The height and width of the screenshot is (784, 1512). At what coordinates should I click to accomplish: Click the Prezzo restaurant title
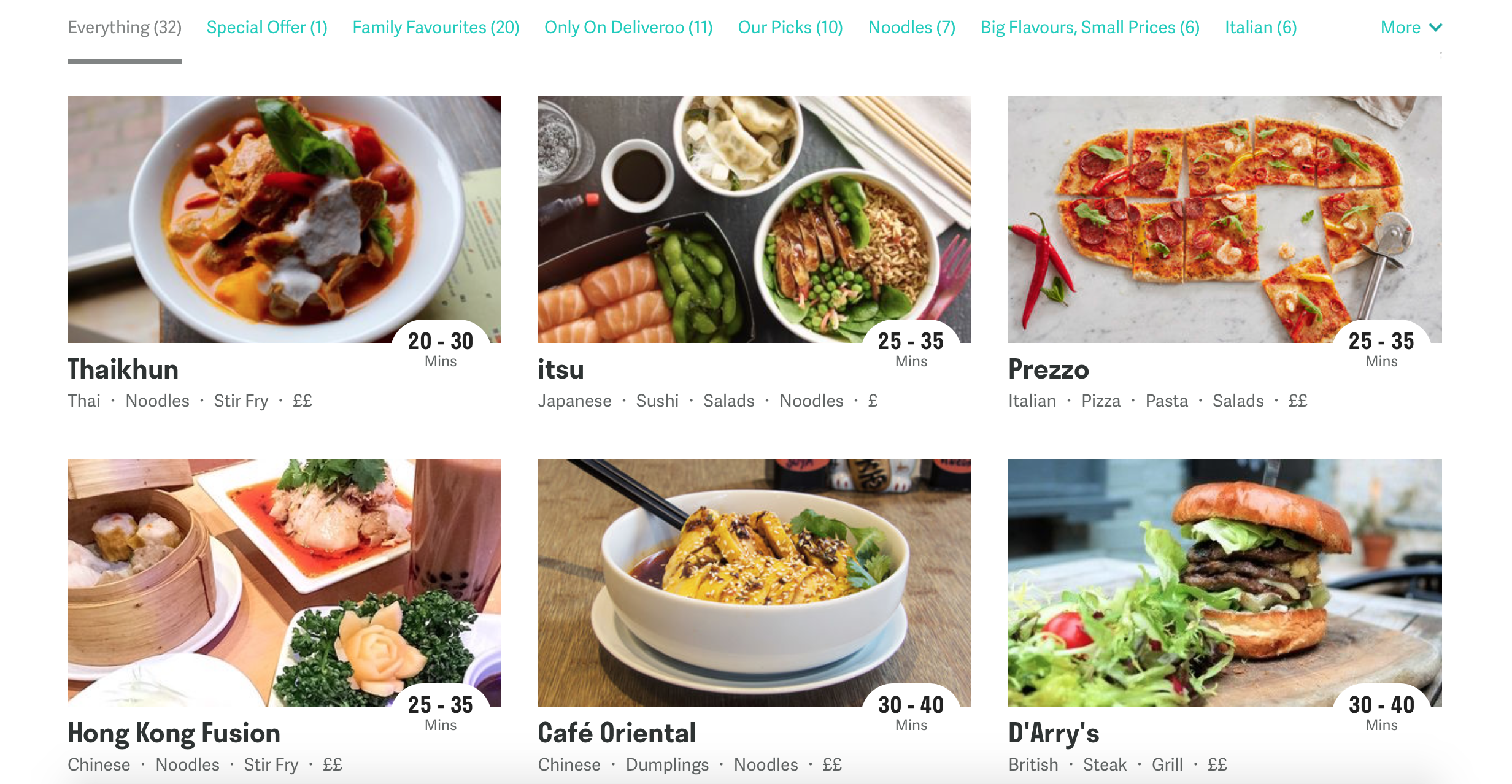point(1049,369)
